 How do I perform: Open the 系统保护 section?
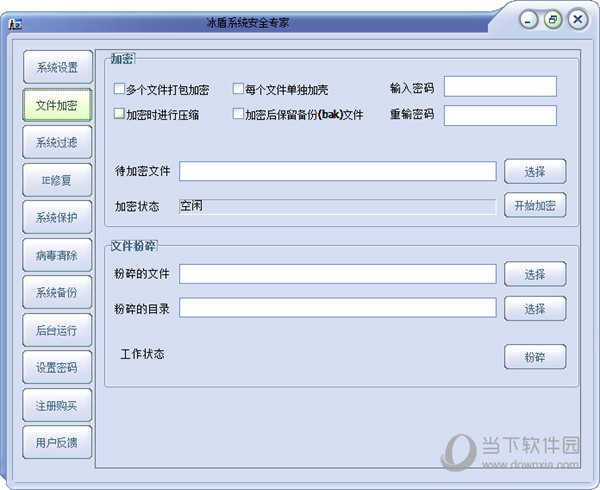[57, 217]
